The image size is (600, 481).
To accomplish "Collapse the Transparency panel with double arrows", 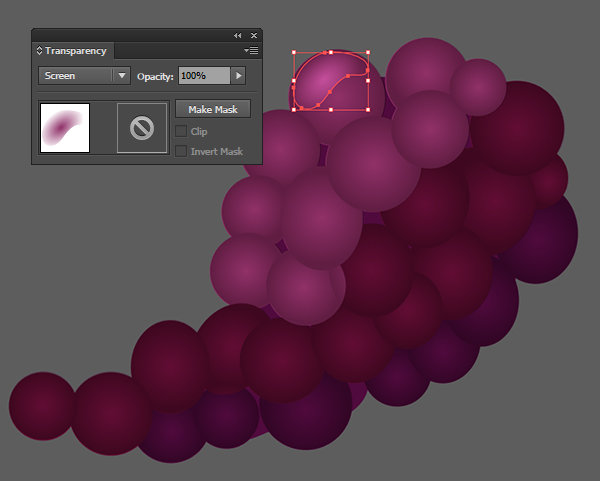I will coord(238,36).
